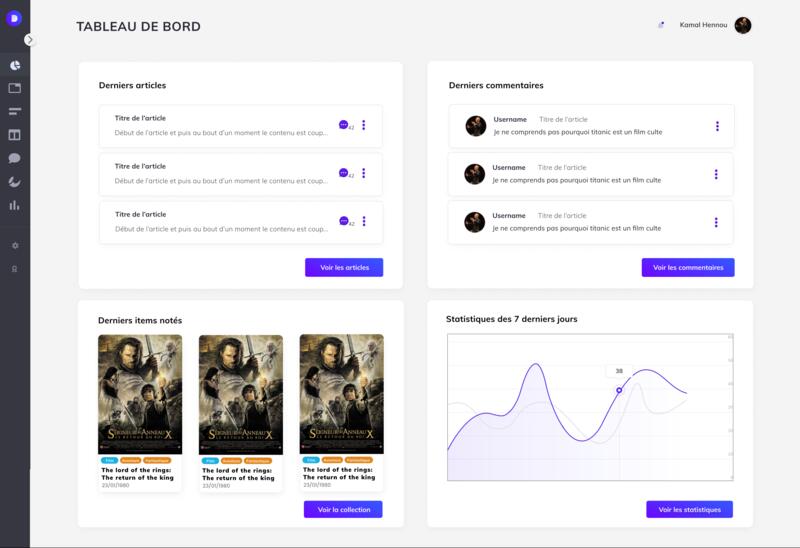The image size is (800, 548).
Task: Click "Username" on the top comment row
Action: tap(510, 119)
